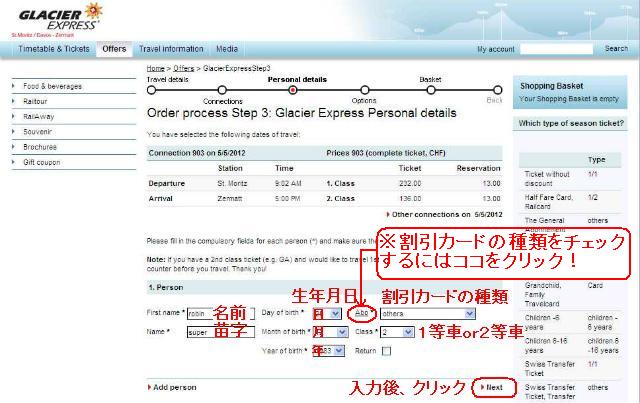640x403 pixels.
Task: Click the Travel details step circle
Action: 151,90
